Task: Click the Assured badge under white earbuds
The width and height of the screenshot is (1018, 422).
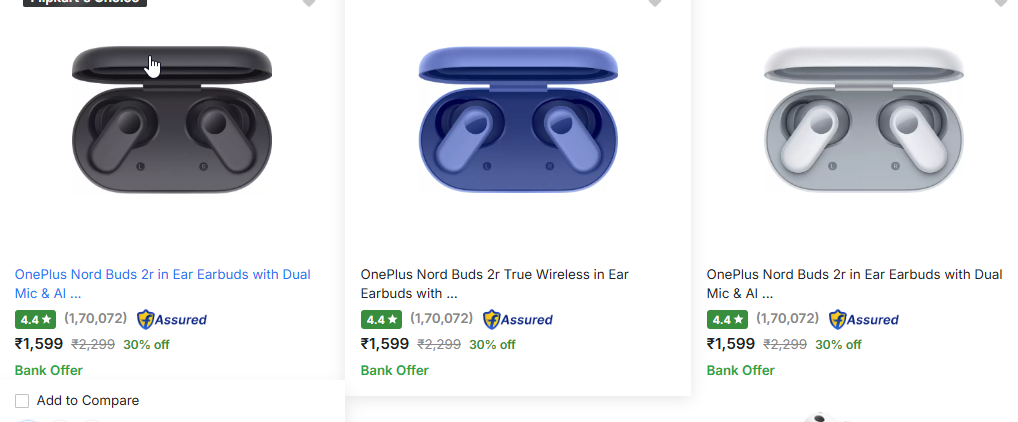Action: click(x=863, y=319)
